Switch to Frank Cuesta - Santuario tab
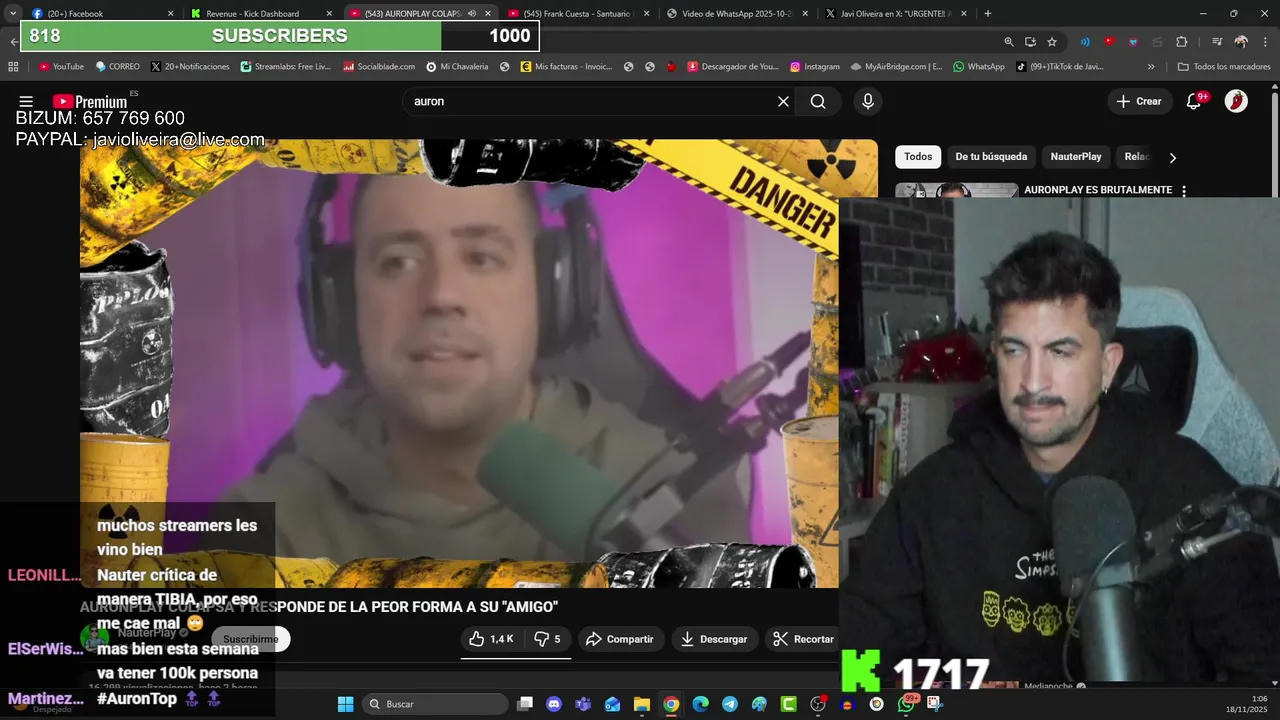This screenshot has height=720, width=1280. click(580, 14)
